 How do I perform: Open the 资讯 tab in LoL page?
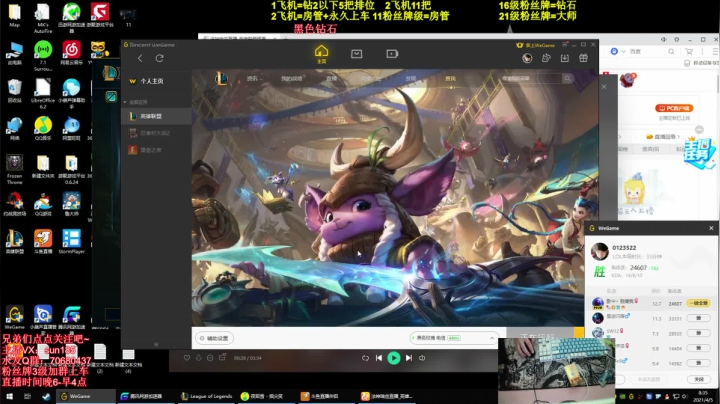[252, 79]
